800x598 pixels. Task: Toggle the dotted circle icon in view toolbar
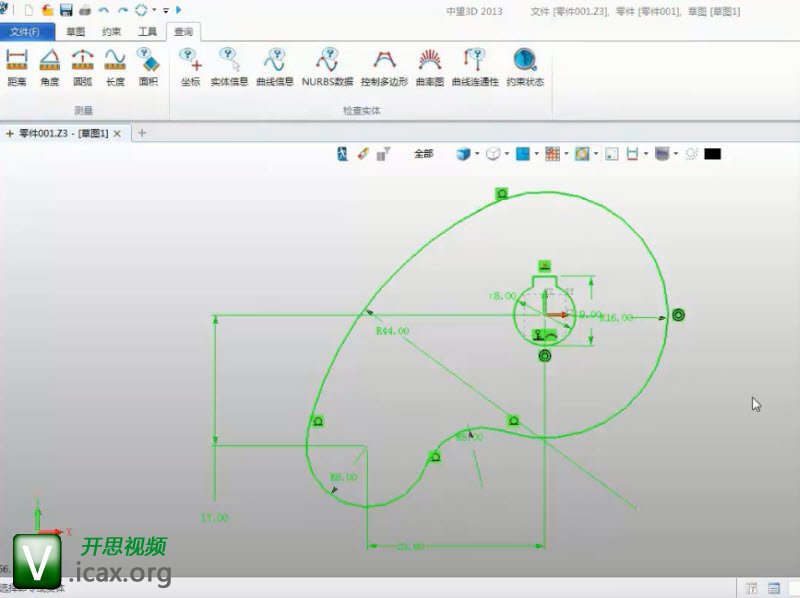tap(691, 154)
